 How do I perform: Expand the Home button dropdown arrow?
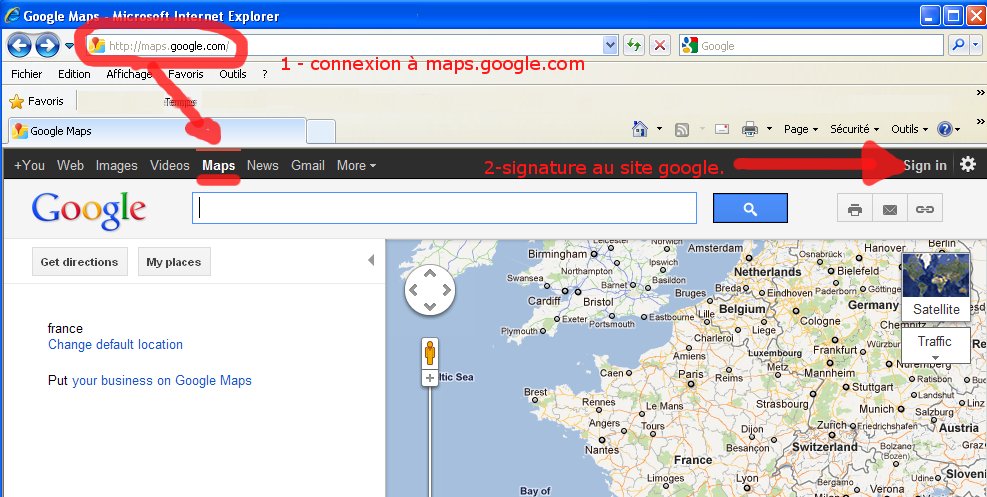coord(659,129)
